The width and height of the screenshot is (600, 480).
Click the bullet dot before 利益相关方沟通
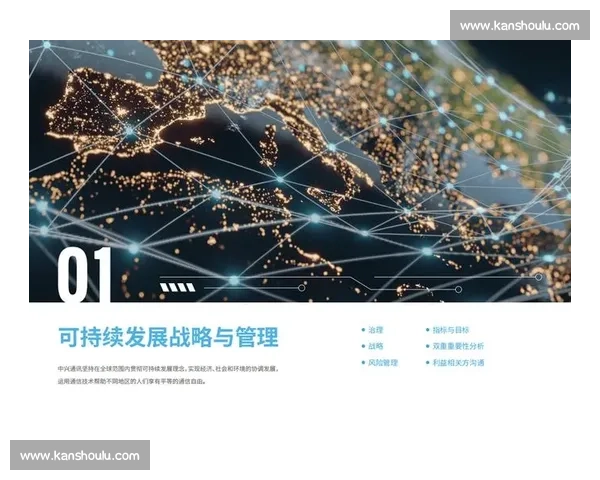pos(427,362)
